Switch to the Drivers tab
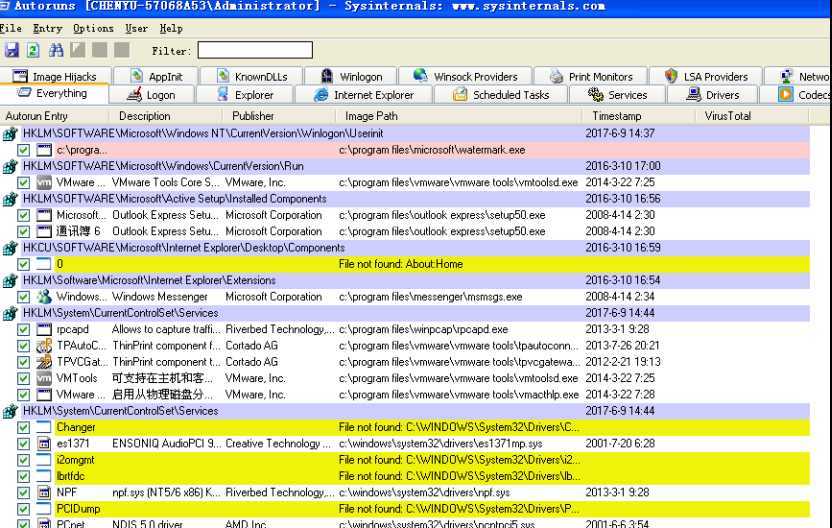 tap(713, 95)
